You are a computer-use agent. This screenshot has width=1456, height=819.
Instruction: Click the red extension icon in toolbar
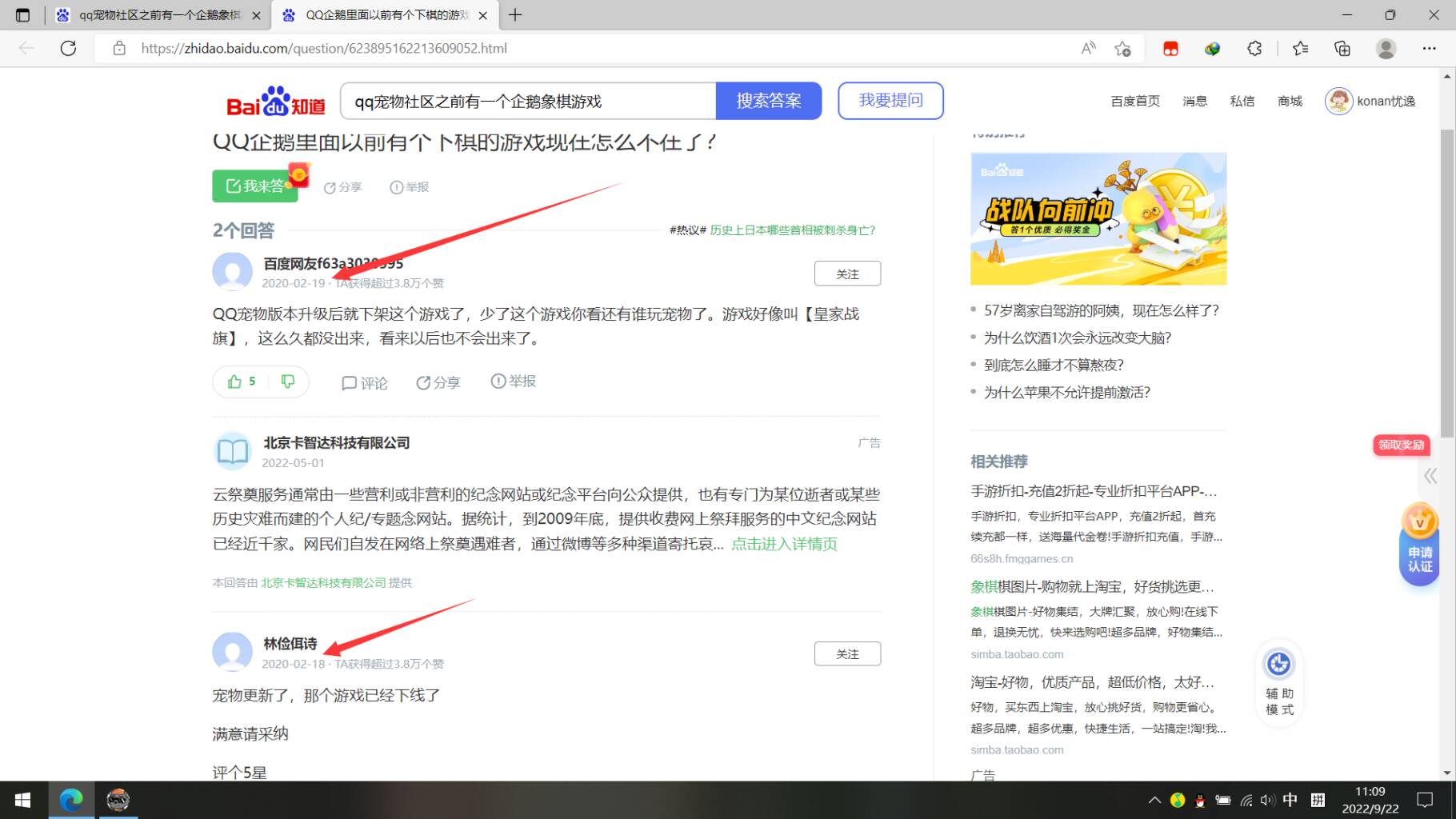1170,49
